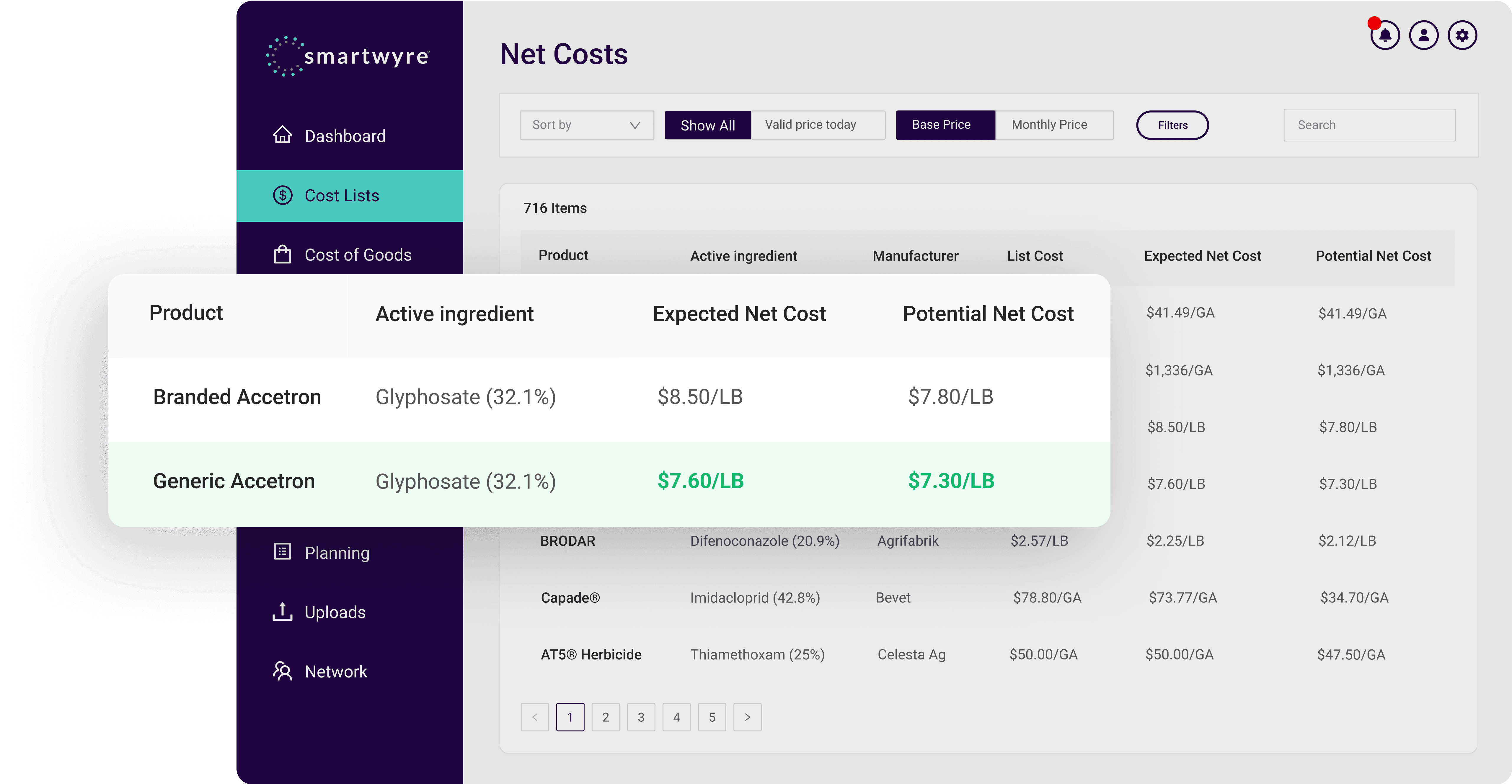Click the $47.50/GA potential cost
The height and width of the screenshot is (784, 1512).
[x=1350, y=654]
